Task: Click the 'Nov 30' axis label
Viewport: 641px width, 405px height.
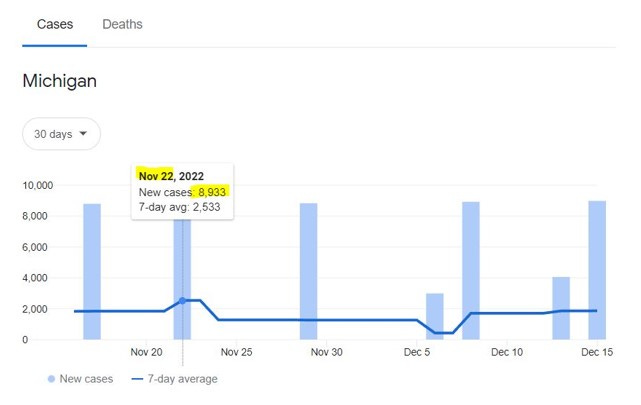Action: 327,352
